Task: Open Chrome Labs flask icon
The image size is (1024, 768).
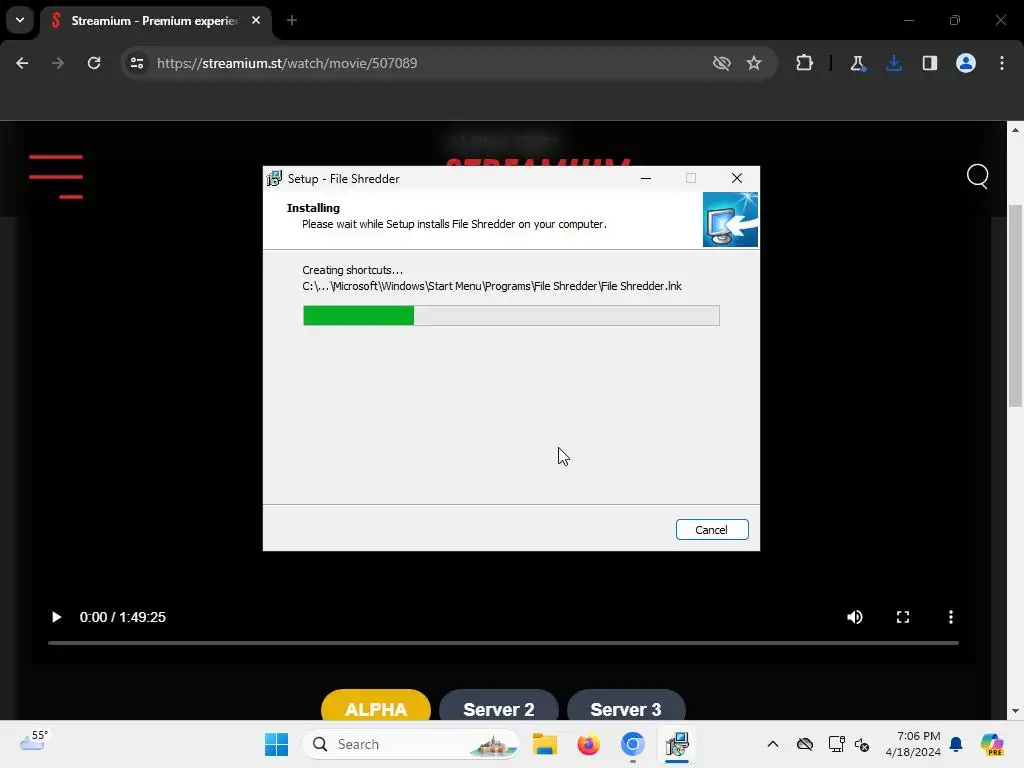Action: 857,63
